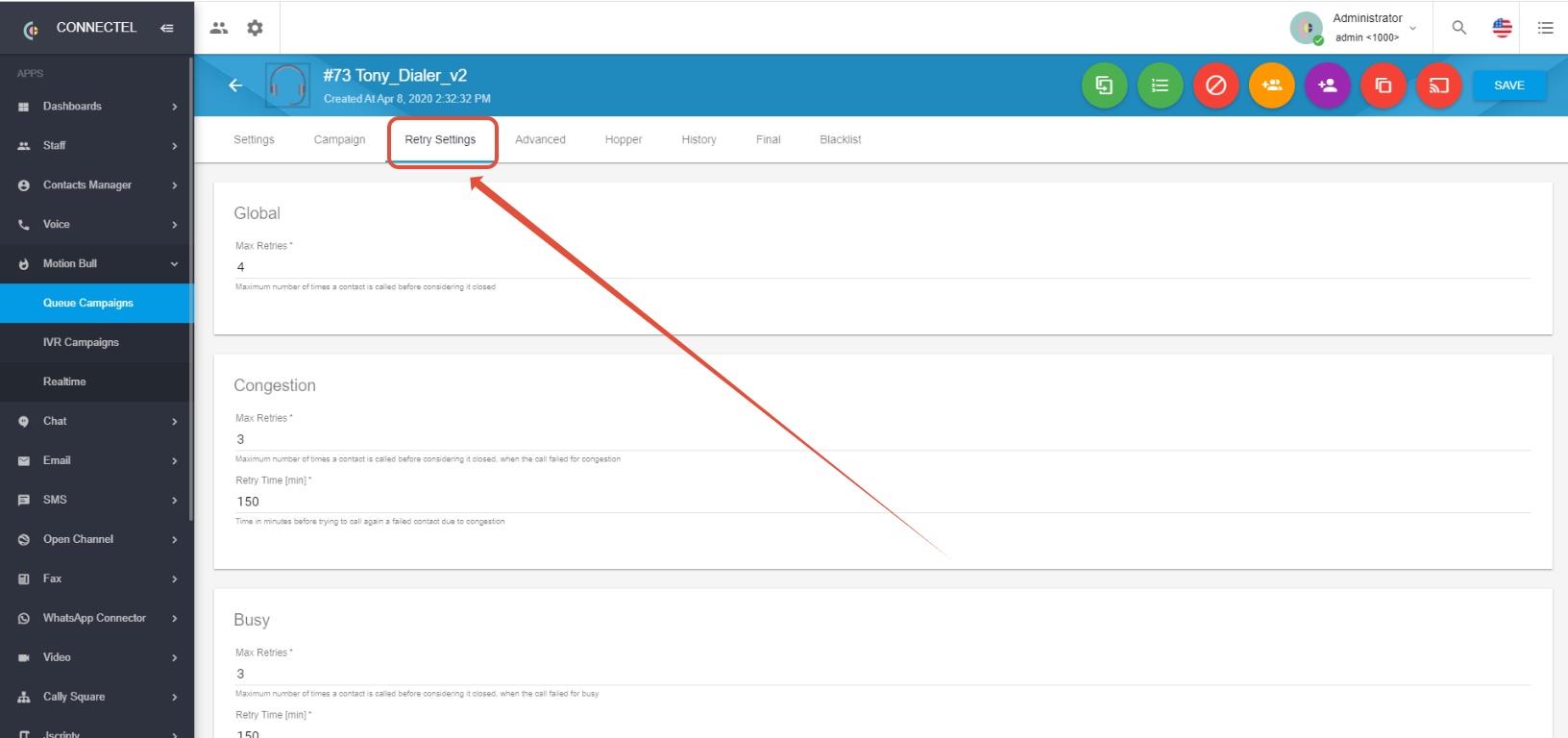Image resolution: width=1568 pixels, height=738 pixels.
Task: Click the Chat bubble icon in sidebar
Action: coord(24,422)
